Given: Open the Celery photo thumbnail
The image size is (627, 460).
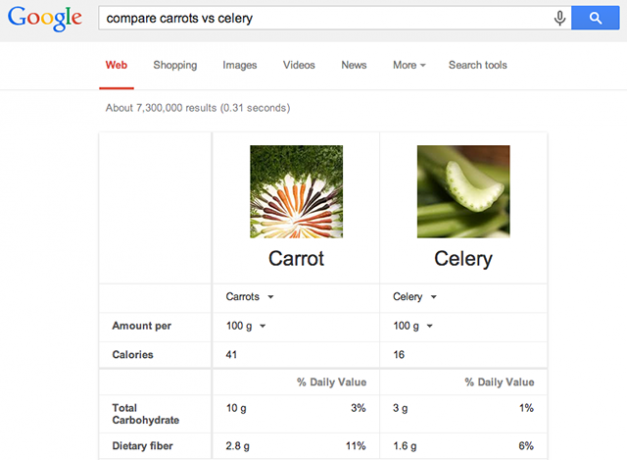Looking at the screenshot, I should tap(463, 192).
